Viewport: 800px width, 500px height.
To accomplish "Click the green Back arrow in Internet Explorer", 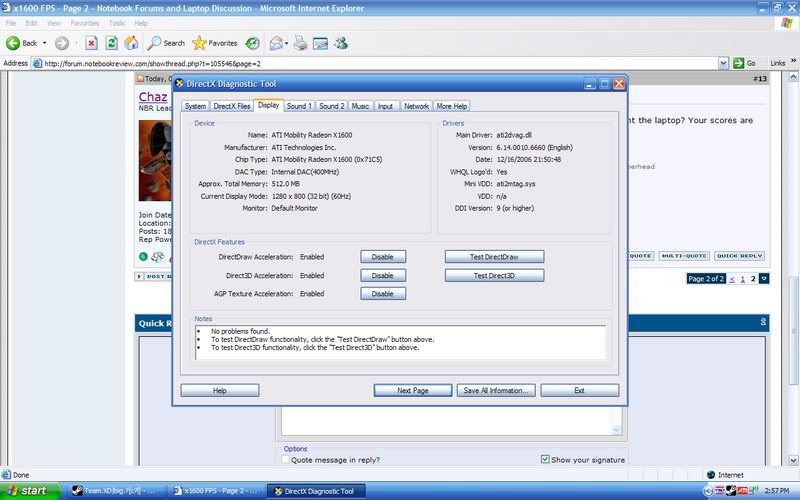I will [x=13, y=43].
